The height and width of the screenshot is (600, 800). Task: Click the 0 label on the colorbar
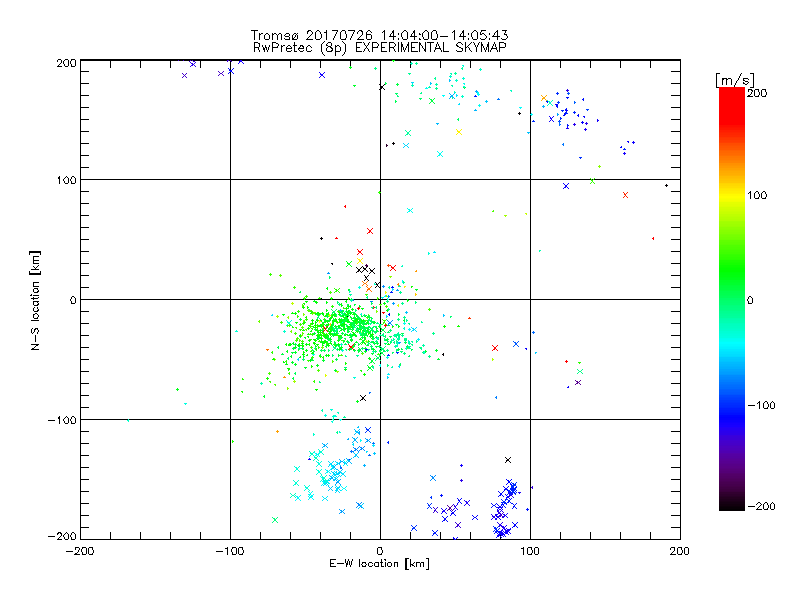pos(750,300)
